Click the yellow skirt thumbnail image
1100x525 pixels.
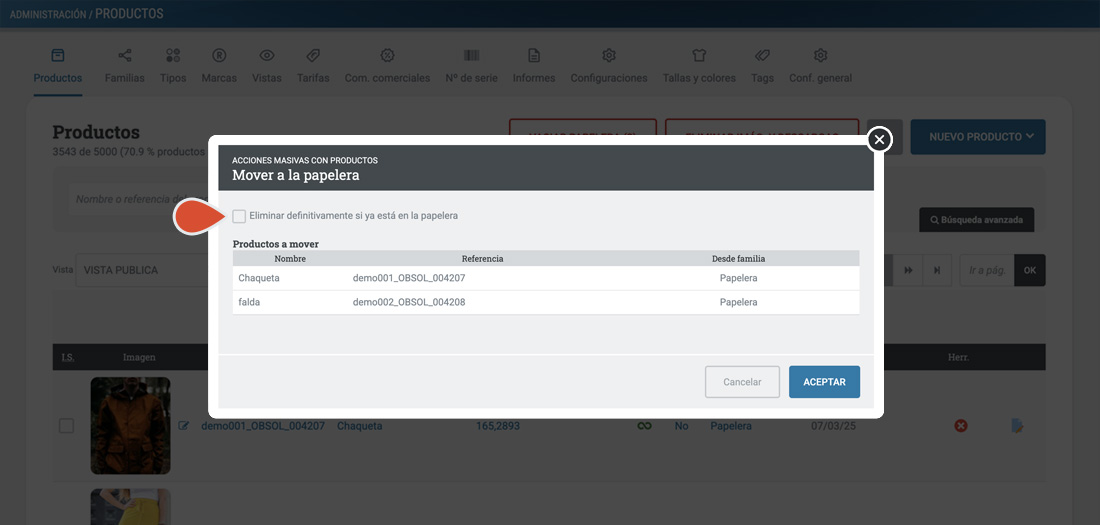point(130,507)
